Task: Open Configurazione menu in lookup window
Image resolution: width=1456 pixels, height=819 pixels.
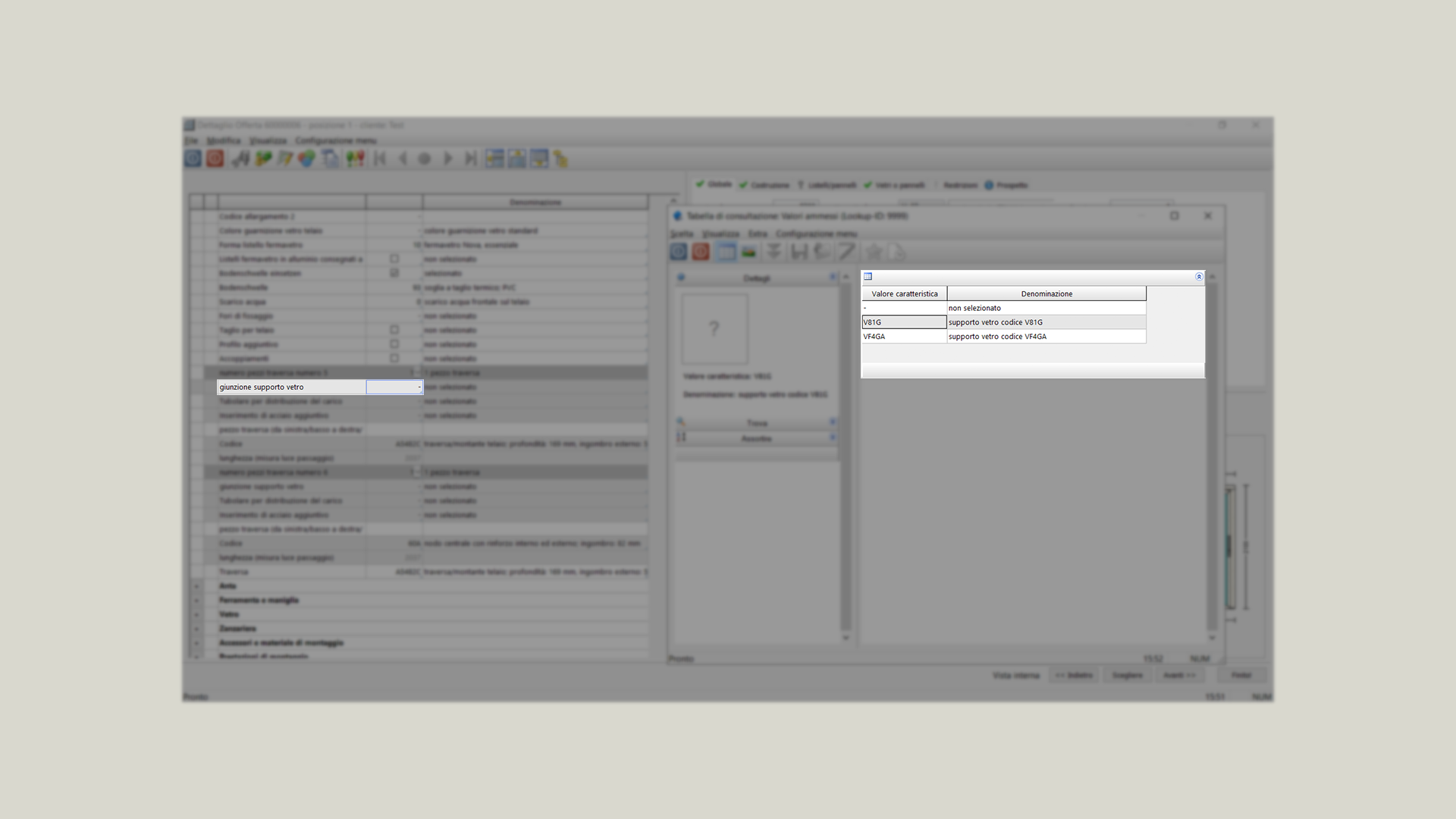Action: click(816, 234)
